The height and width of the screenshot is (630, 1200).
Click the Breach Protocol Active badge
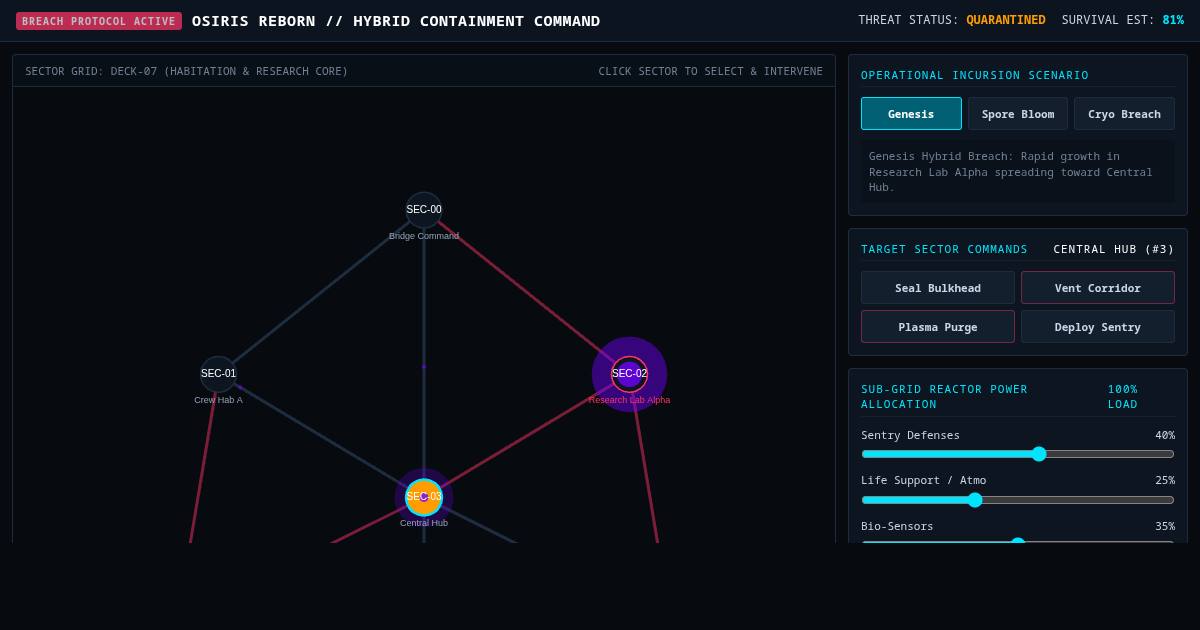coord(99,21)
